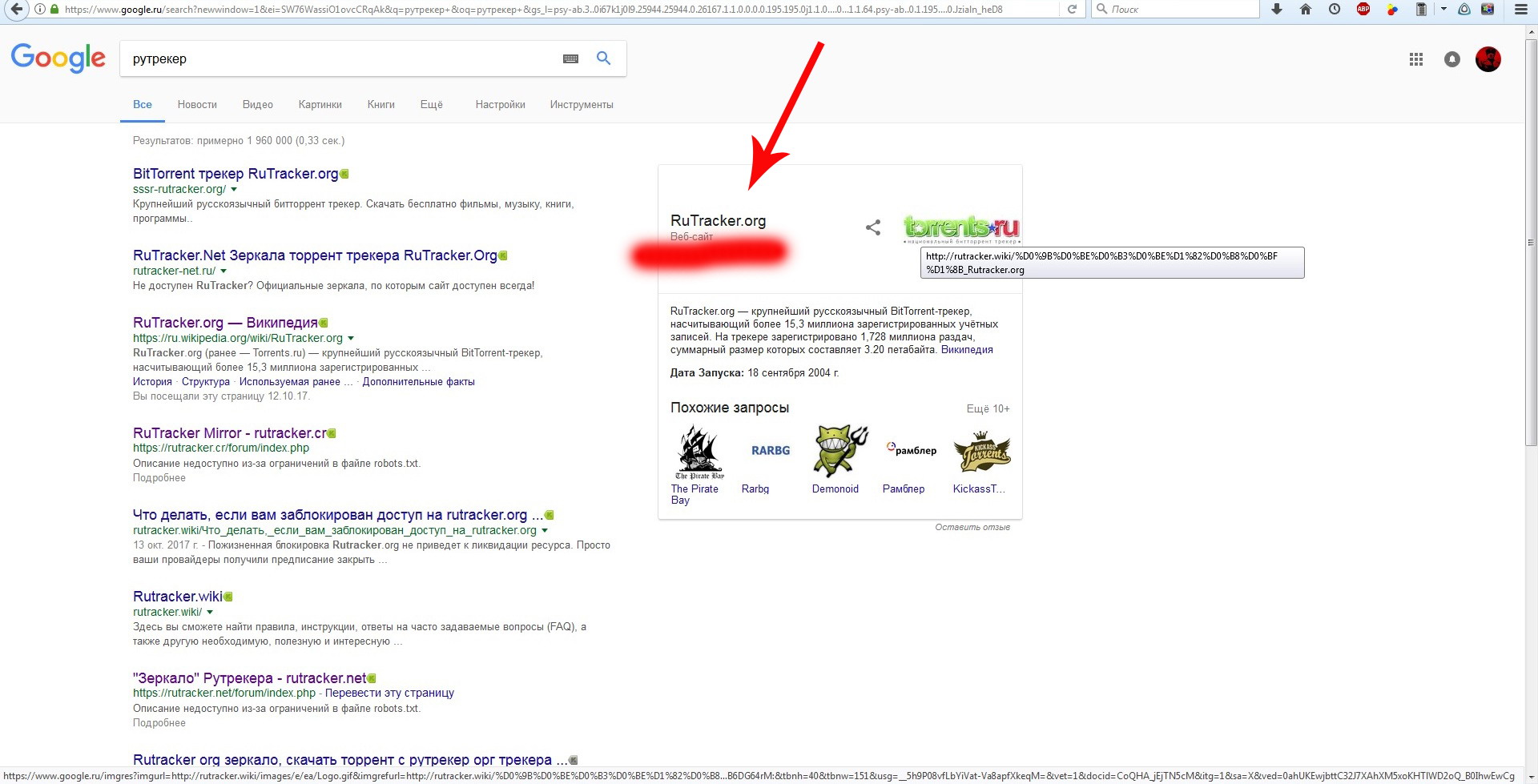Image resolution: width=1538 pixels, height=784 pixels.
Task: Click Ещё 10+ related searches
Action: (x=988, y=408)
